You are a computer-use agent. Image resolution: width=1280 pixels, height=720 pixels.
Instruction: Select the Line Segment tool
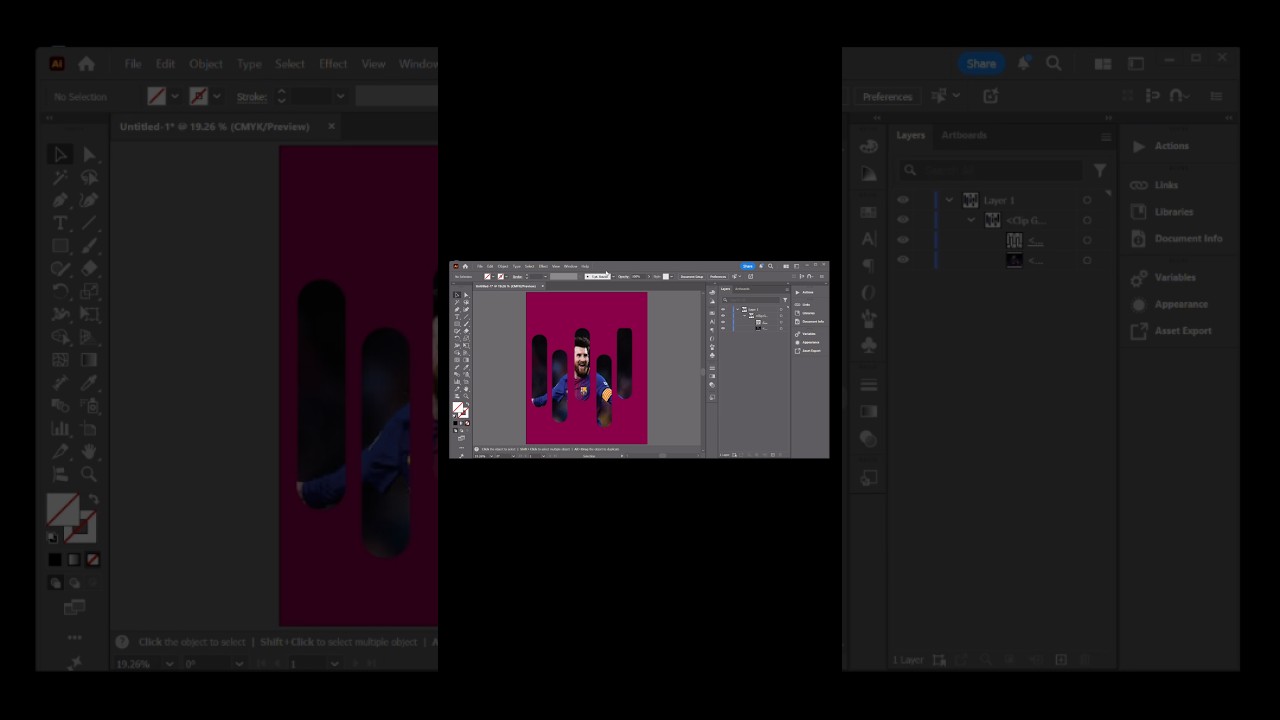click(x=89, y=223)
